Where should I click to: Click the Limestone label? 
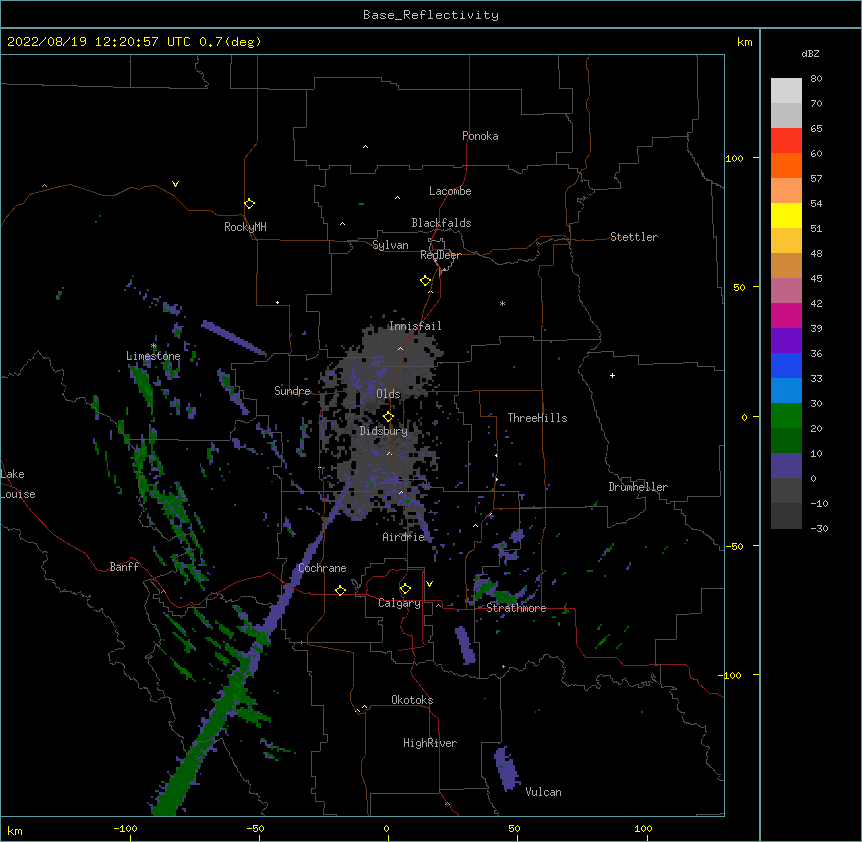pos(153,356)
